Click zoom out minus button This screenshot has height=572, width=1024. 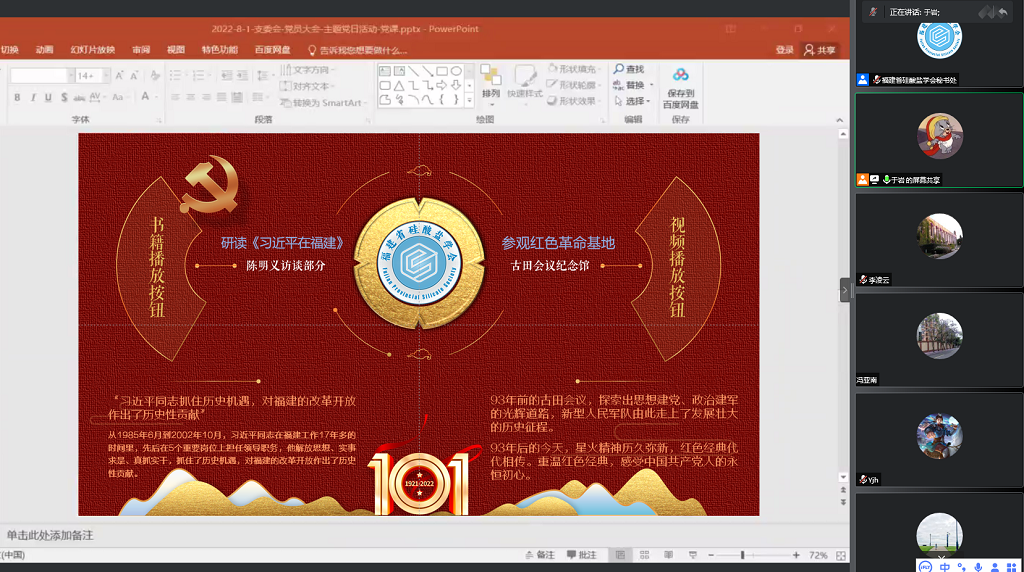pos(711,555)
